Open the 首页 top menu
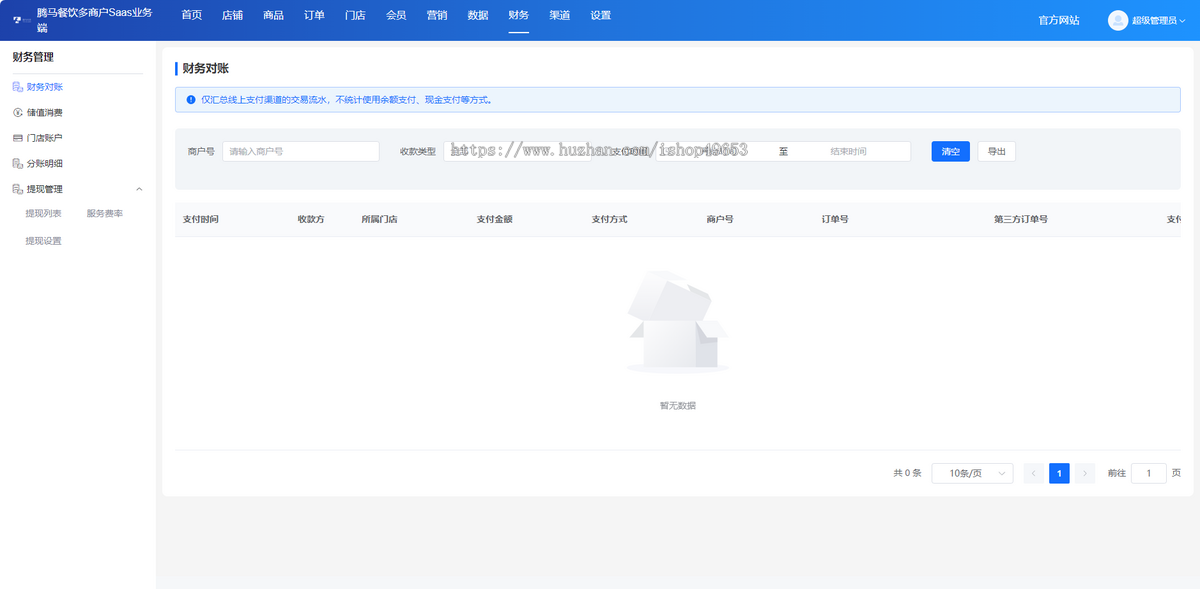This screenshot has height=589, width=1200. (191, 15)
